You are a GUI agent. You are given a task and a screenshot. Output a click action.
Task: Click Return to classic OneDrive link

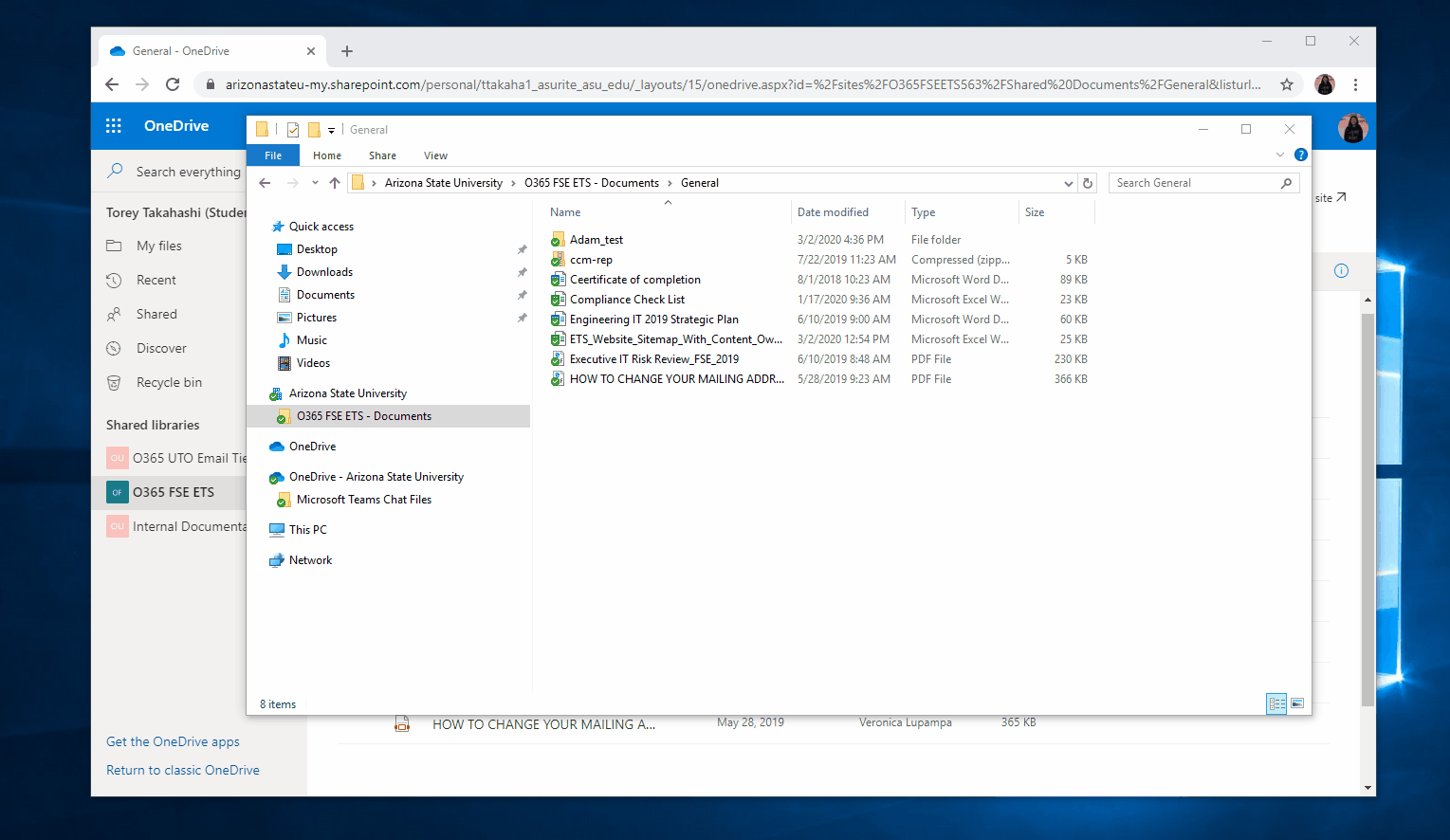point(183,770)
